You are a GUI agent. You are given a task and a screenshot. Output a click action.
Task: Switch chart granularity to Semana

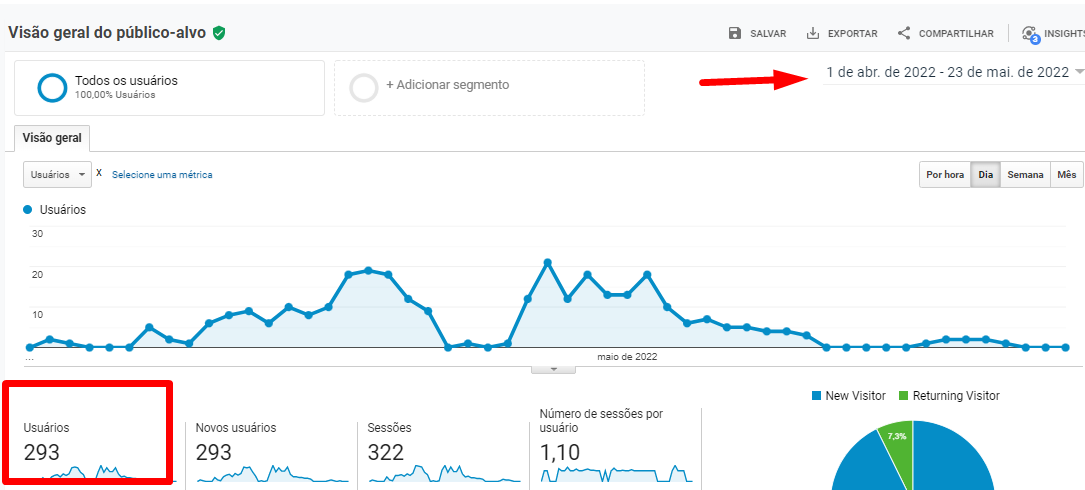click(1025, 175)
